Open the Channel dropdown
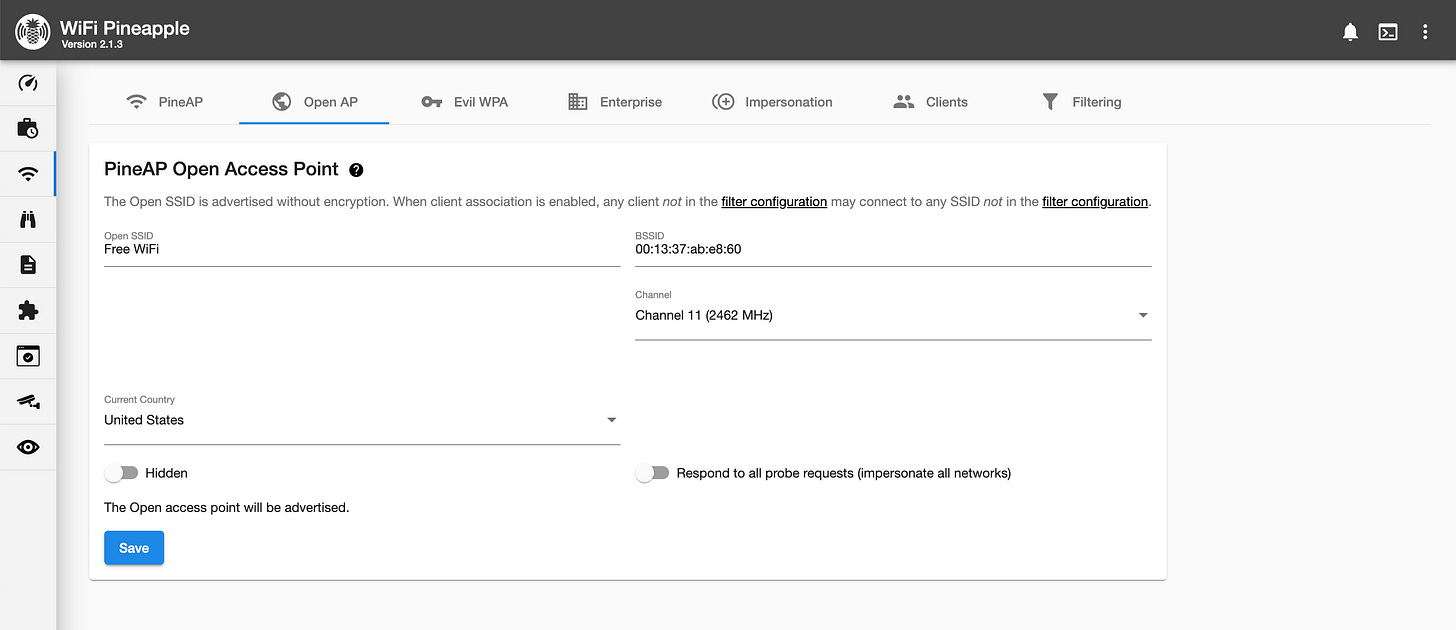Image resolution: width=1456 pixels, height=630 pixels. (1142, 315)
